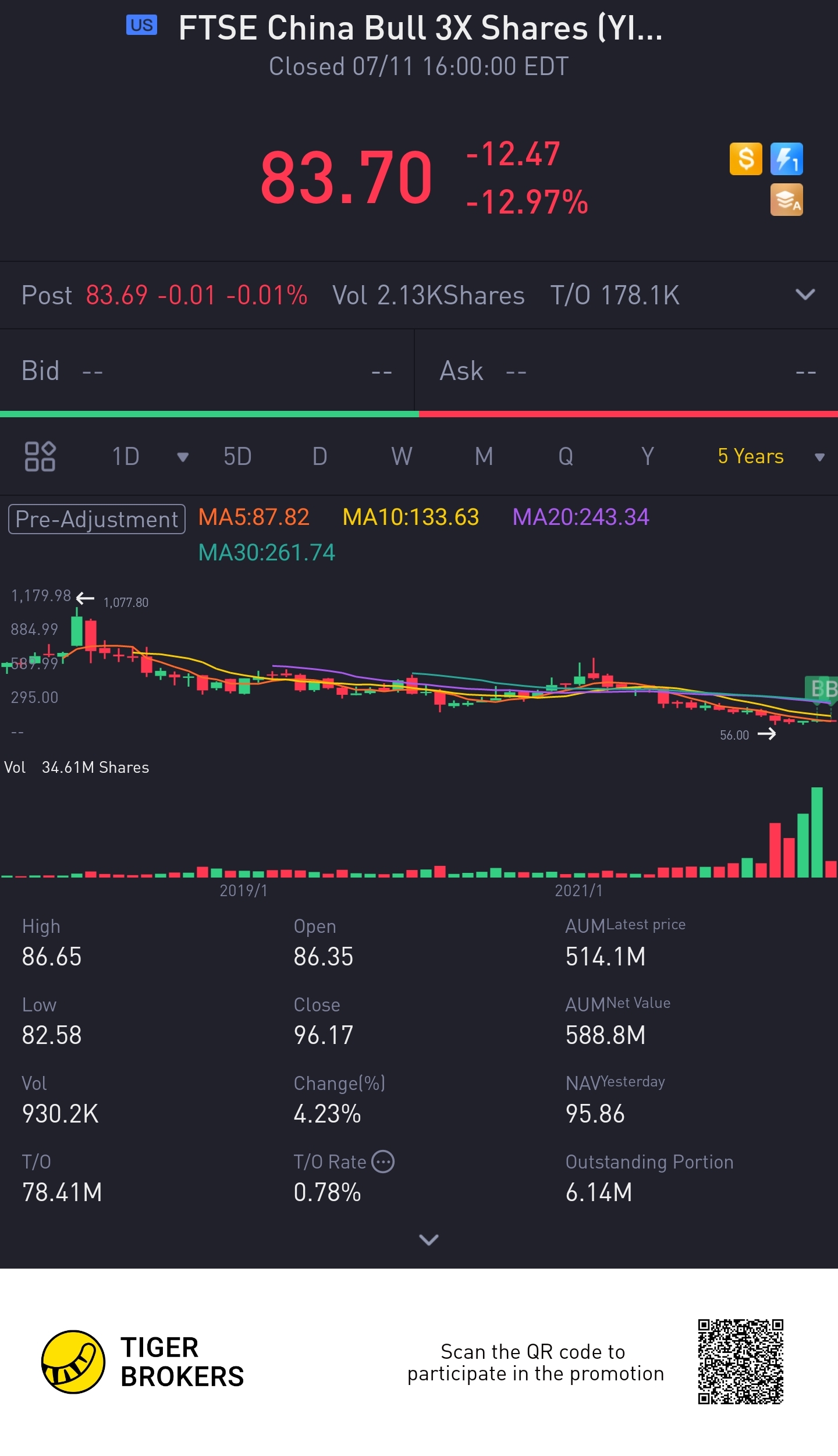
Task: Switch to the yearly Y chart tab
Action: 648,456
